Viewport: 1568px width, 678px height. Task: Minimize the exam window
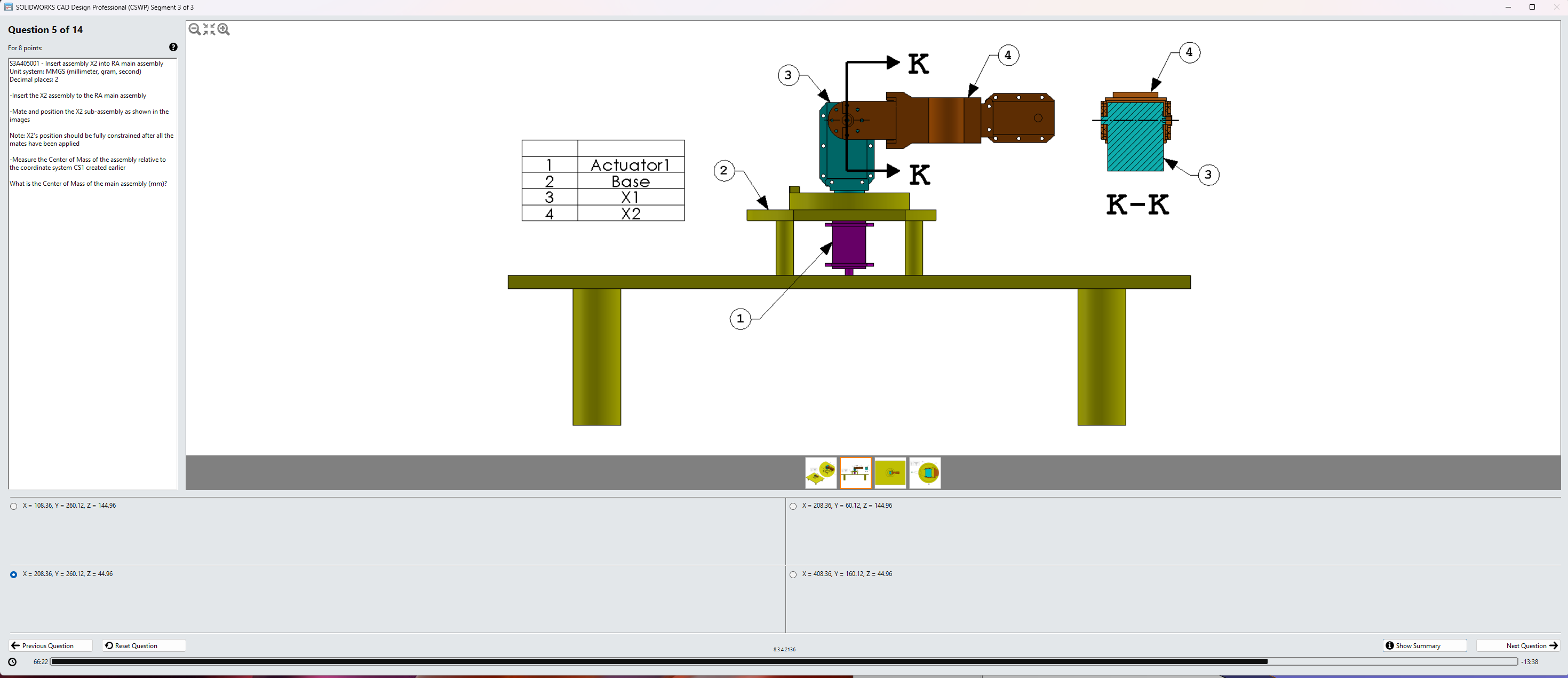click(1508, 7)
